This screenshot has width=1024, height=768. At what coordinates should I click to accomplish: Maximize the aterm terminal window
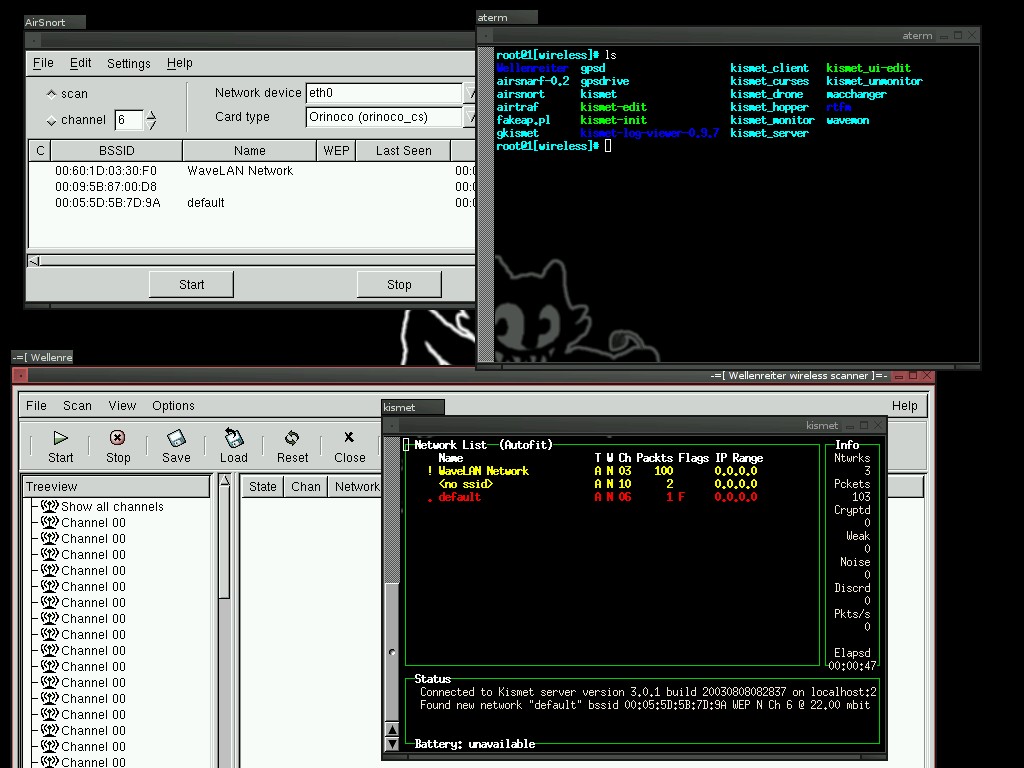958,35
